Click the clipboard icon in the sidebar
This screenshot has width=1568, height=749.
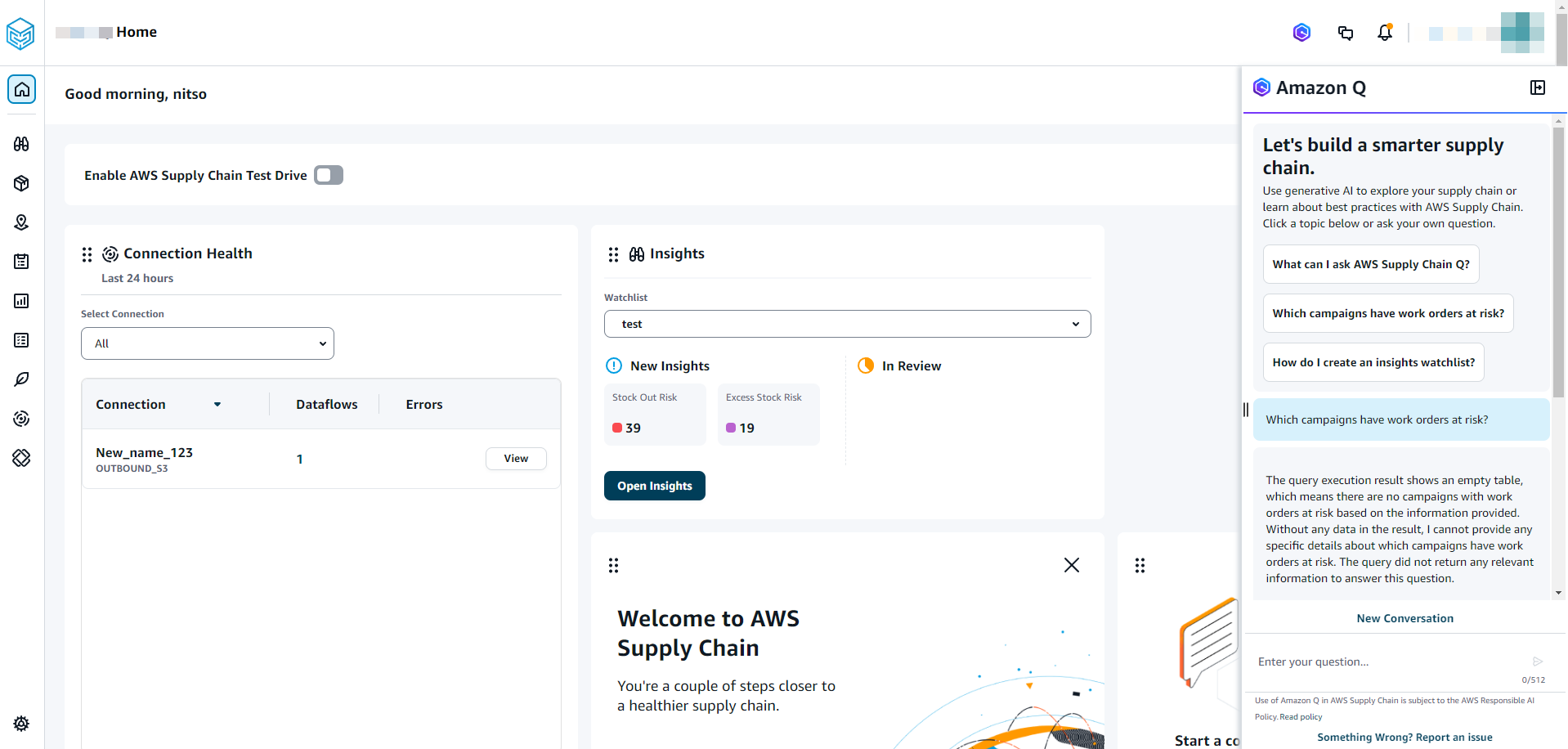tap(21, 262)
